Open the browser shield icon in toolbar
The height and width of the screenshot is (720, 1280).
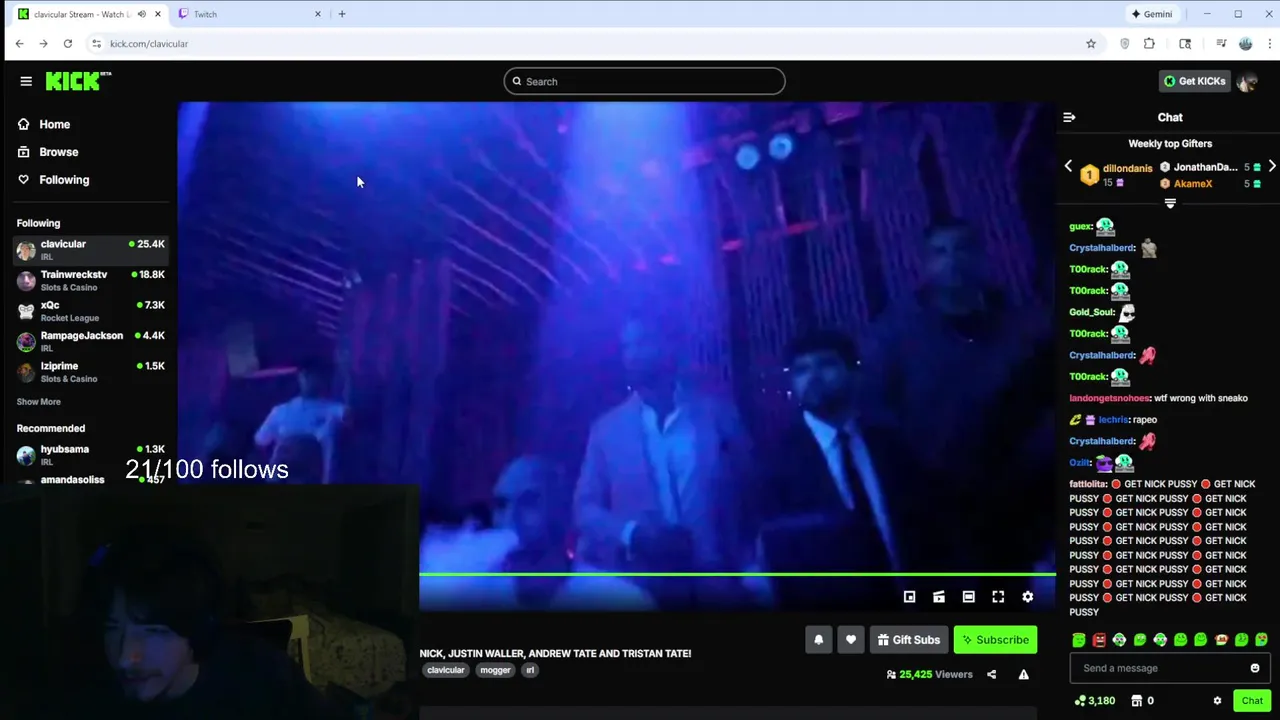coord(1125,44)
